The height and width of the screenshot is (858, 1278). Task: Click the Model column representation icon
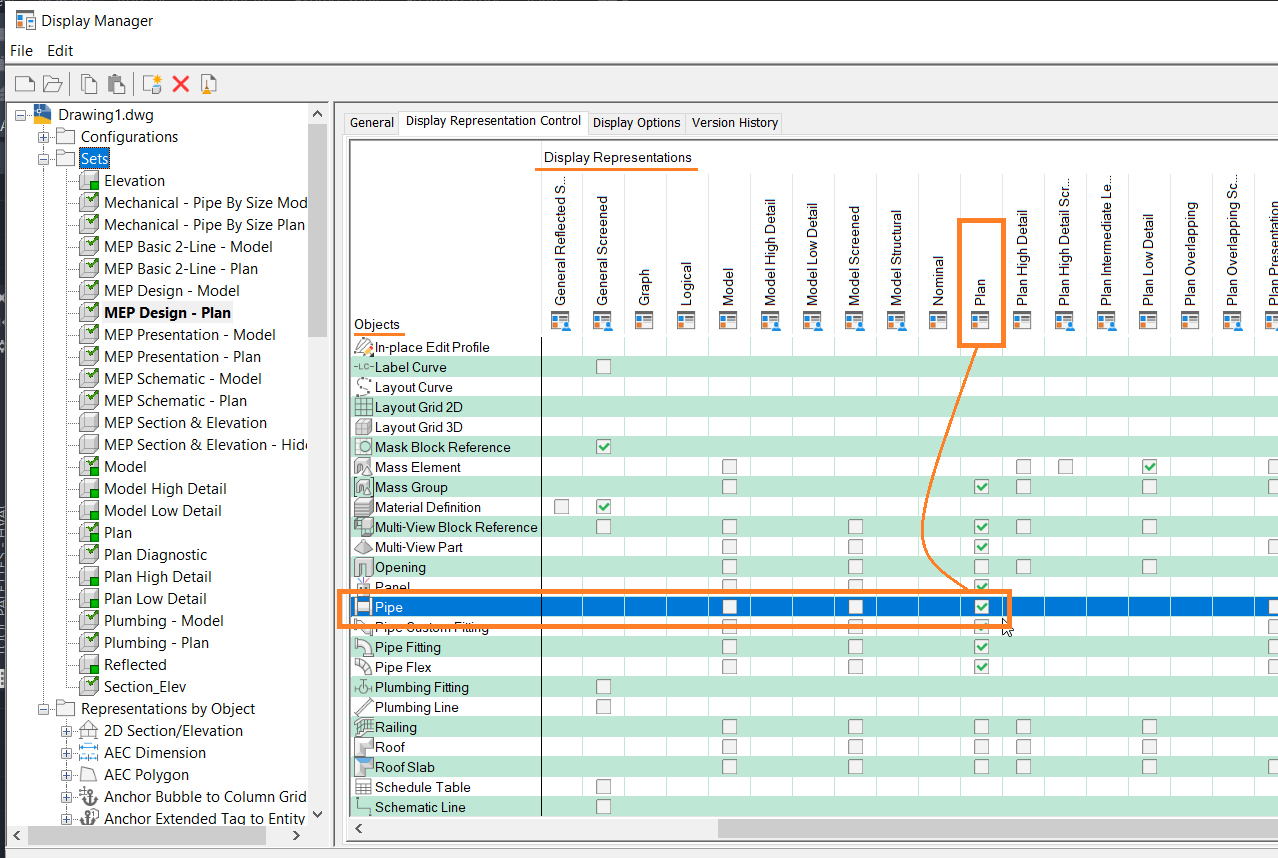tap(729, 320)
